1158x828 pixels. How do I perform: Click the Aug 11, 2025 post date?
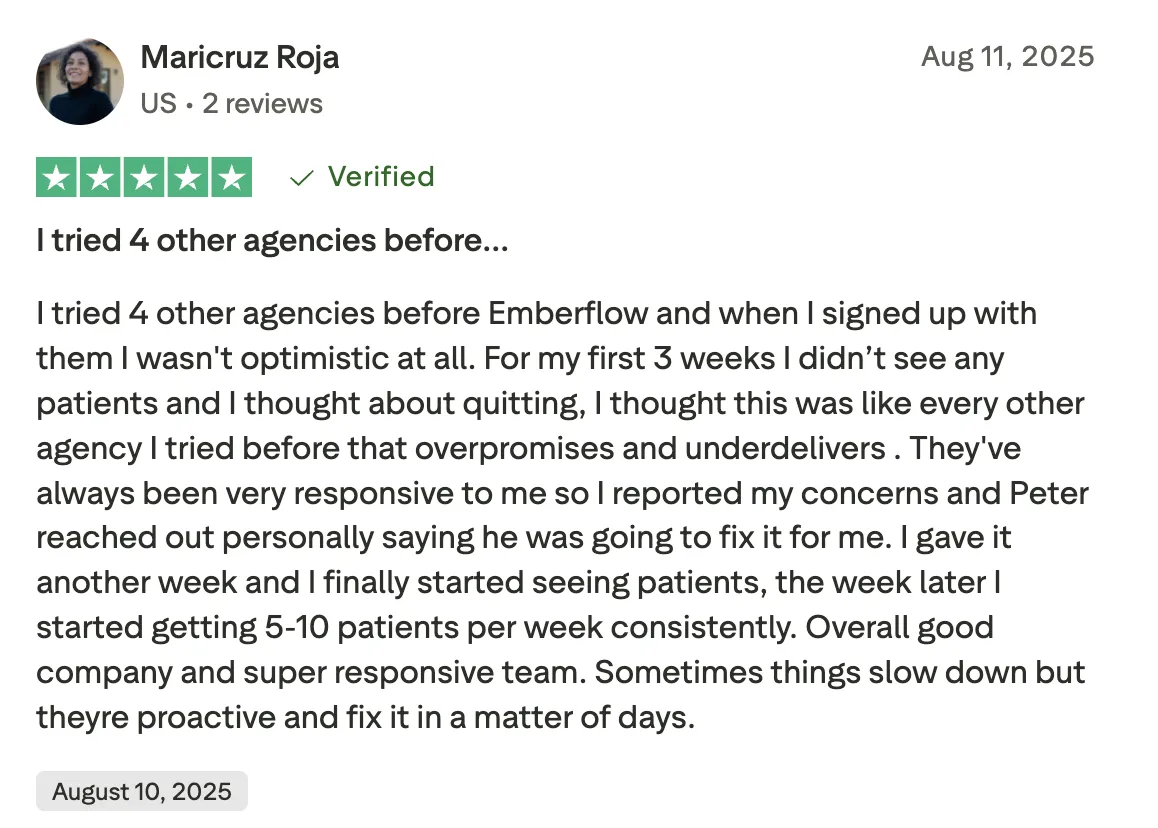click(x=1007, y=57)
